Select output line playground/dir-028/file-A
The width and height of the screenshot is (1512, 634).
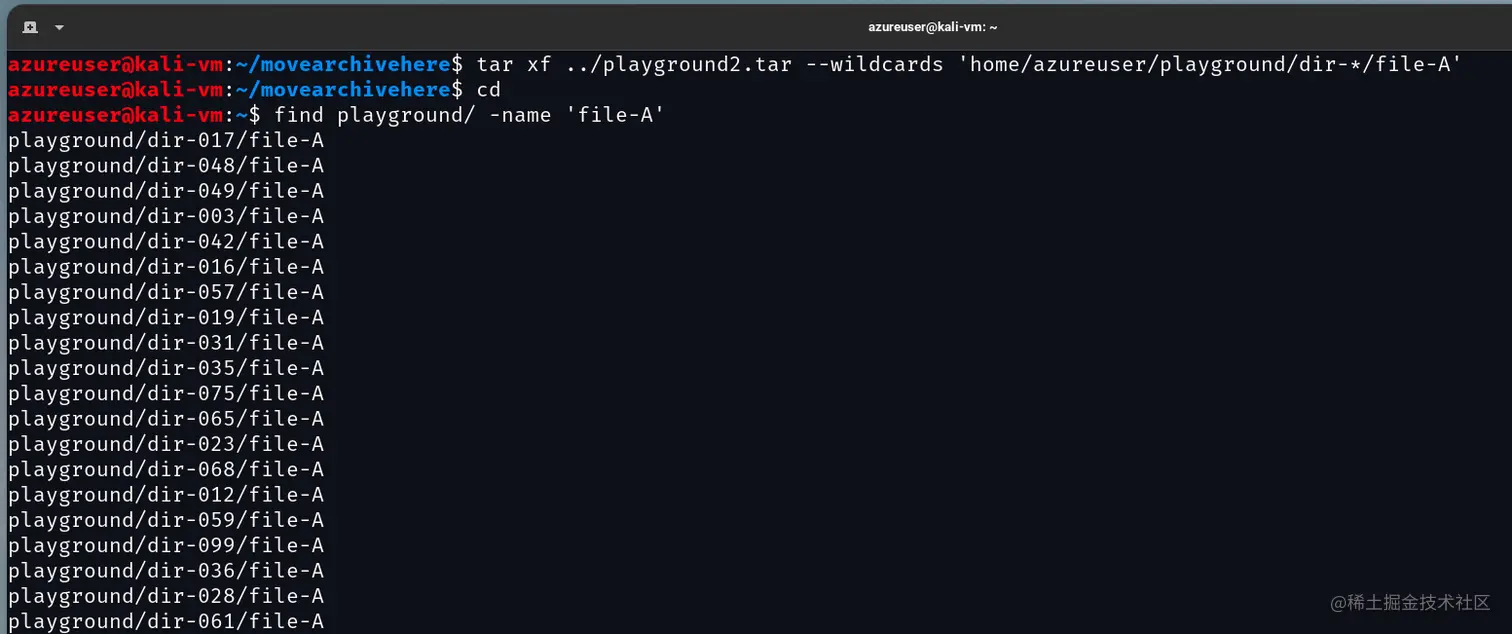pos(166,597)
